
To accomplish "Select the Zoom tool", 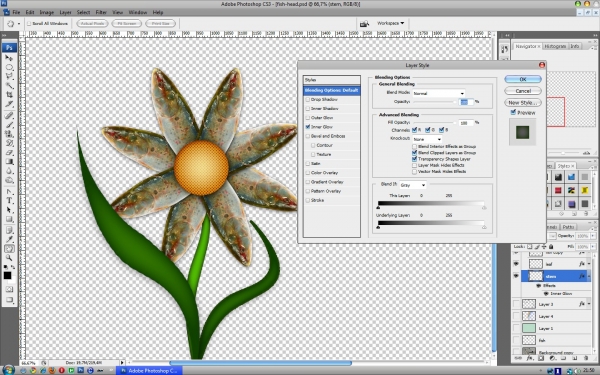I will [9, 258].
